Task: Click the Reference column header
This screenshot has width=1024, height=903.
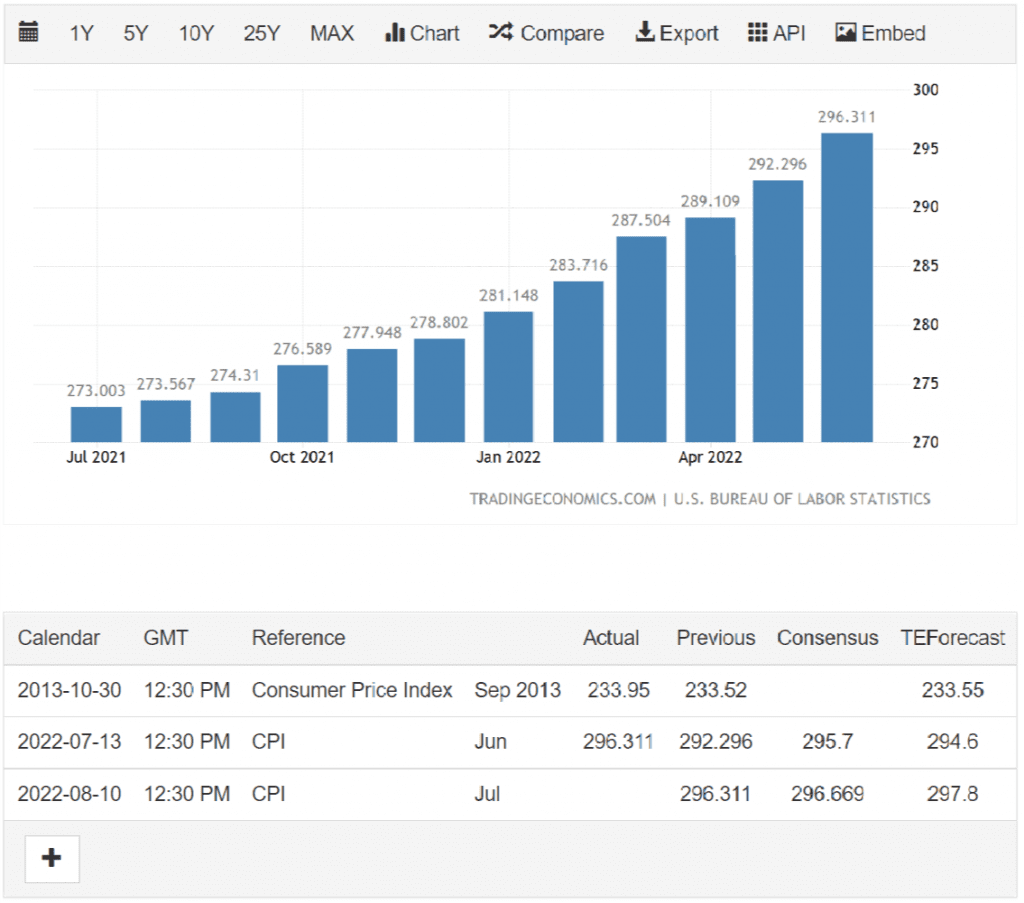Action: point(298,638)
